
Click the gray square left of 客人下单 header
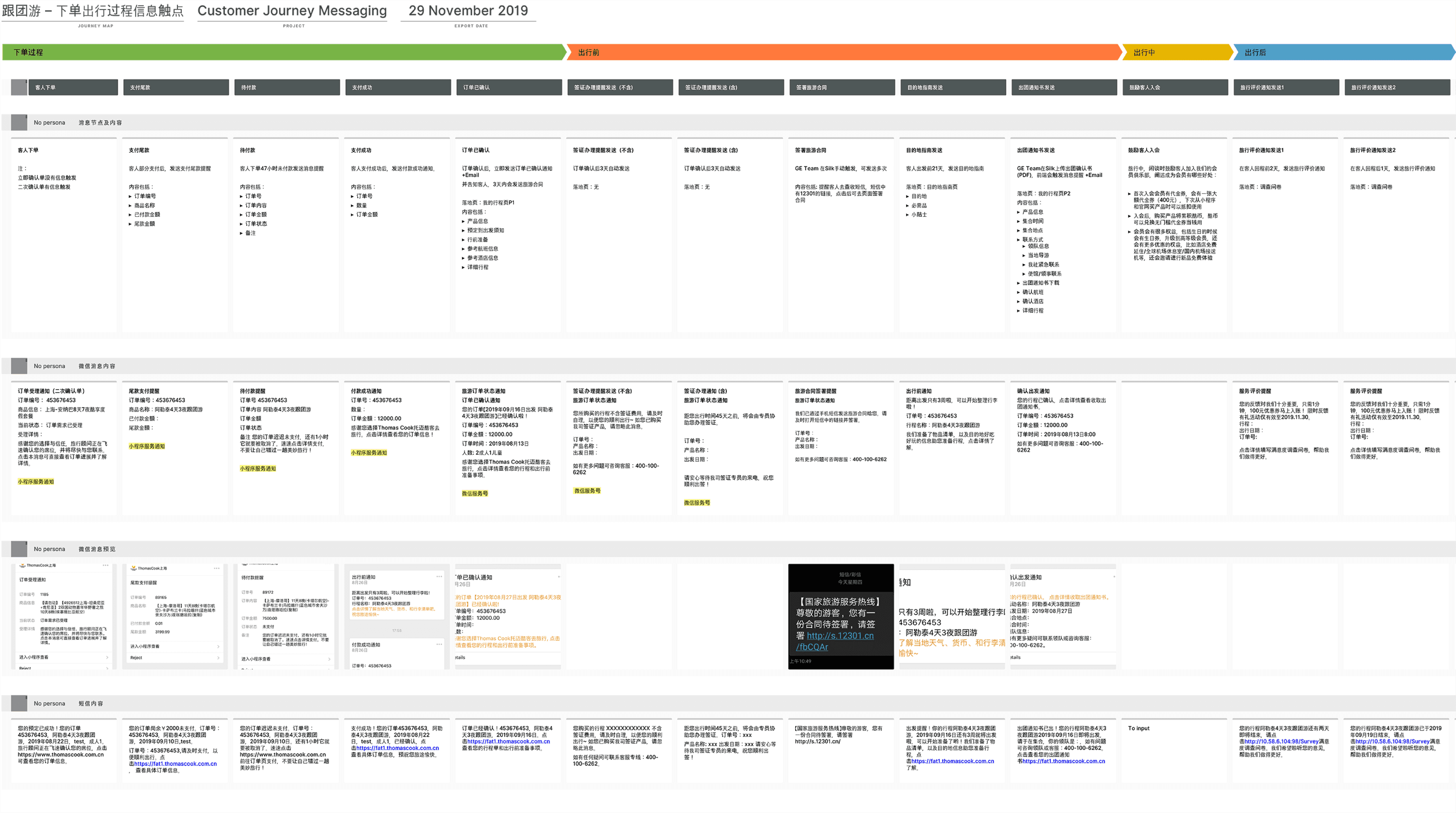point(19,88)
